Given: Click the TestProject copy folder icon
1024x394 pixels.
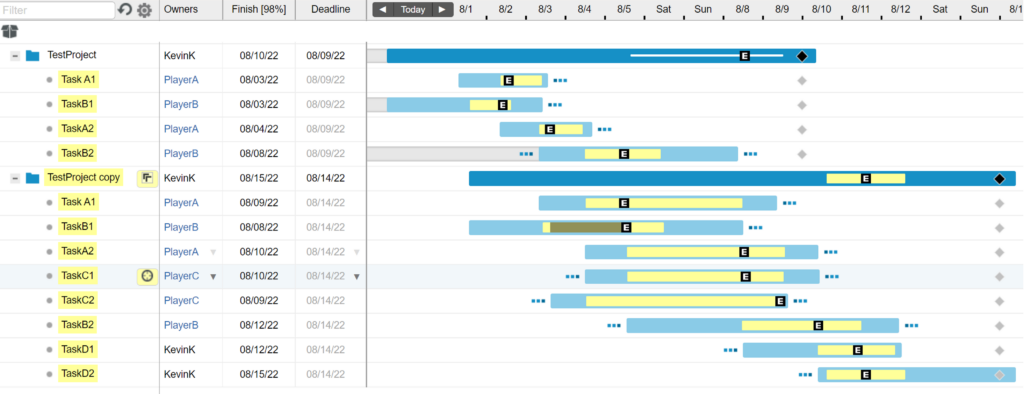Looking at the screenshot, I should click(33, 178).
